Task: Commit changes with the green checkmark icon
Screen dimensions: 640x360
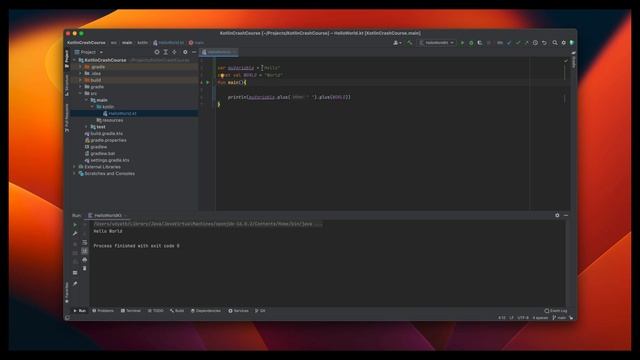Action: [x=518, y=42]
